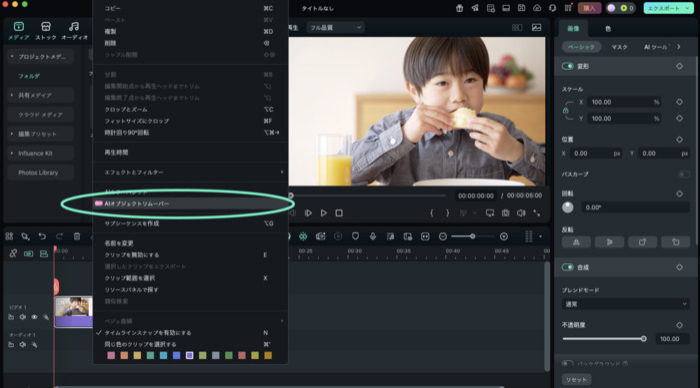Expand the 編集プリセット tree node
The width and height of the screenshot is (700, 388).
(12, 134)
